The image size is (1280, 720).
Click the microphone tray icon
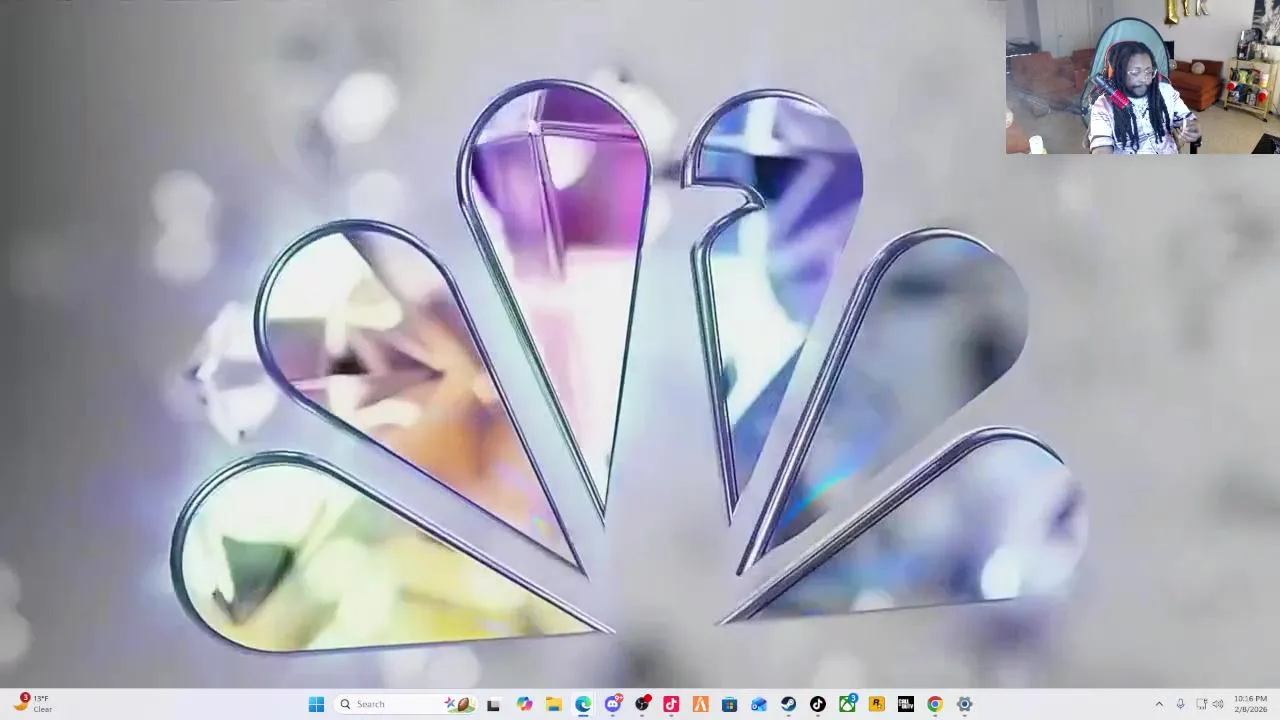coord(1180,704)
